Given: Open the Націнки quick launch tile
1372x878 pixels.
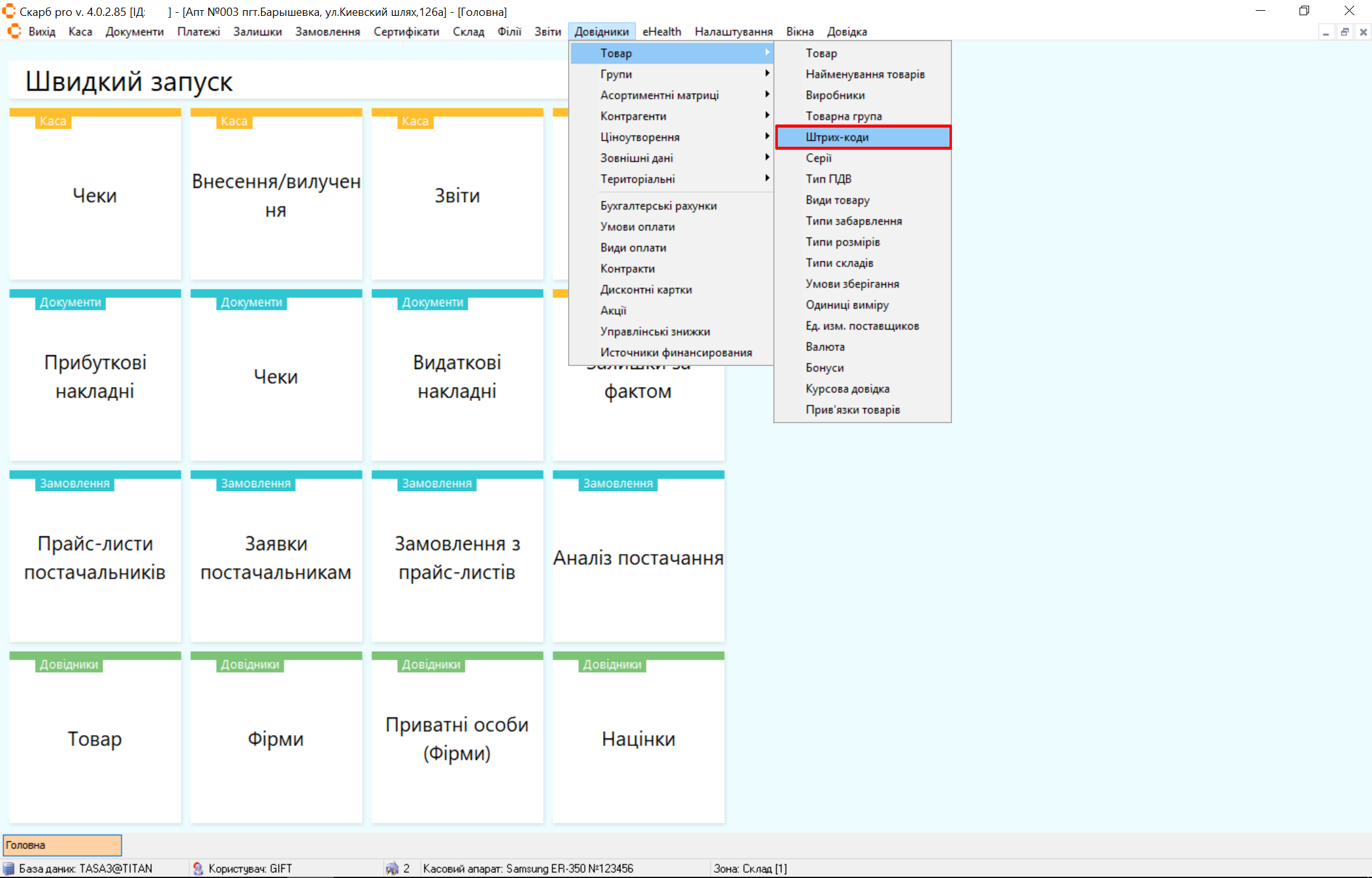Looking at the screenshot, I should 638,738.
